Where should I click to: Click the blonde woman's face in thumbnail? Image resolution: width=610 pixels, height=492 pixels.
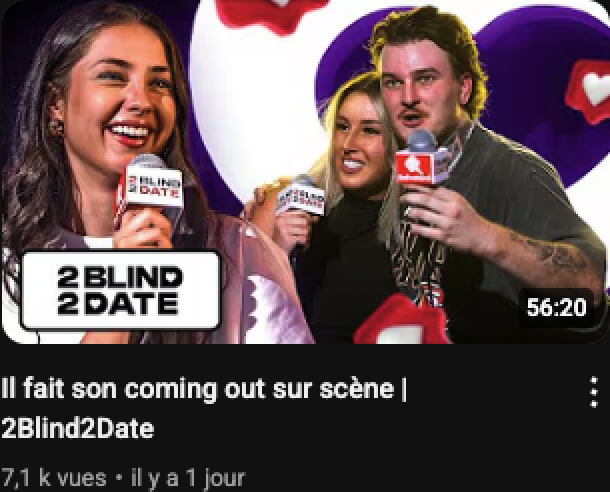coord(359,138)
